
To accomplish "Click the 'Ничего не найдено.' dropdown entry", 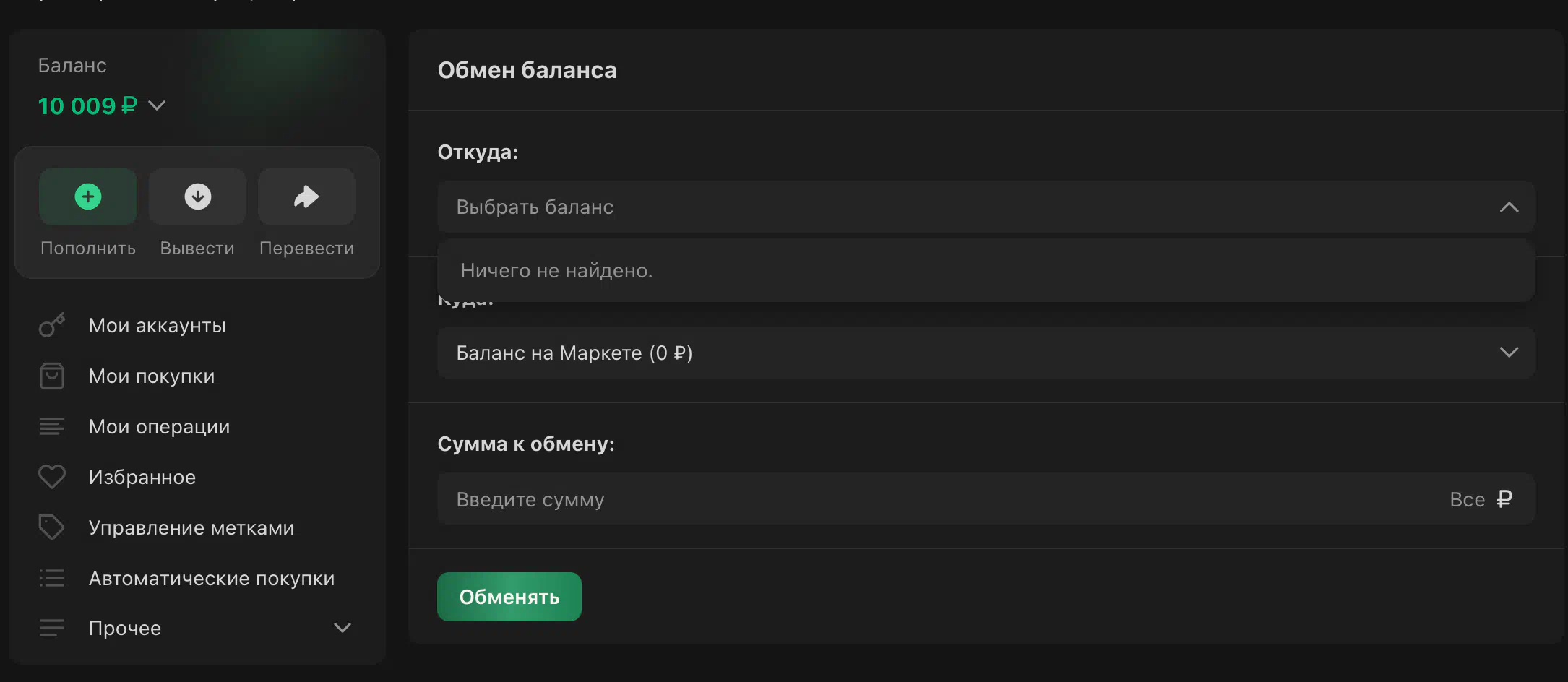I will click(556, 271).
